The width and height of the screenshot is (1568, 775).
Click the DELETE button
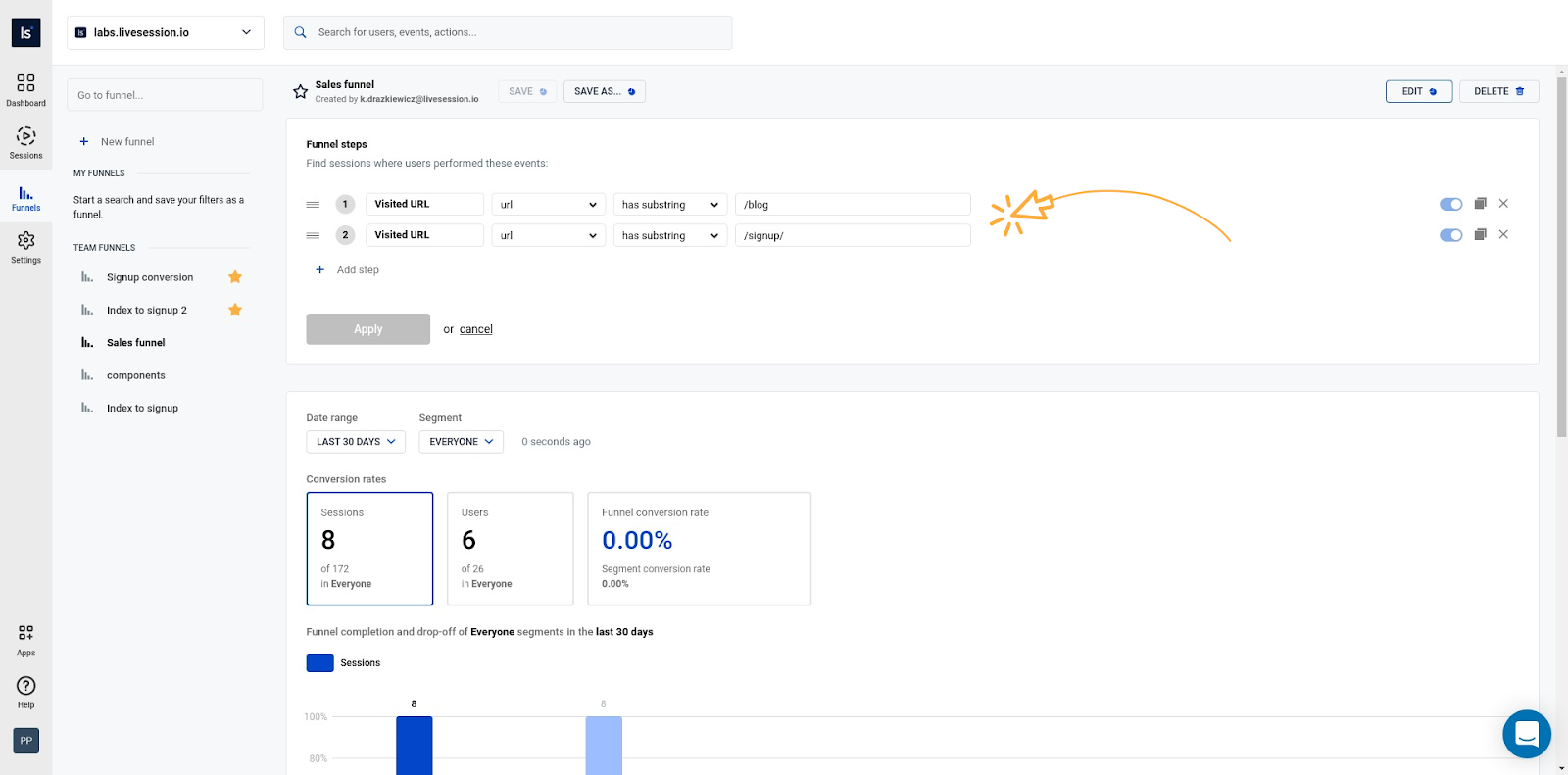1499,91
